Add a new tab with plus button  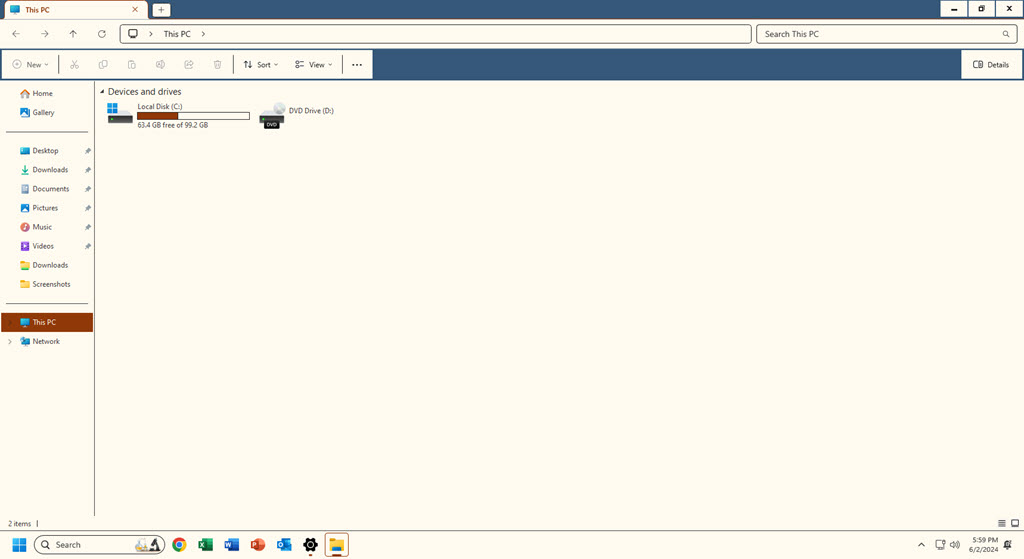[x=161, y=10]
